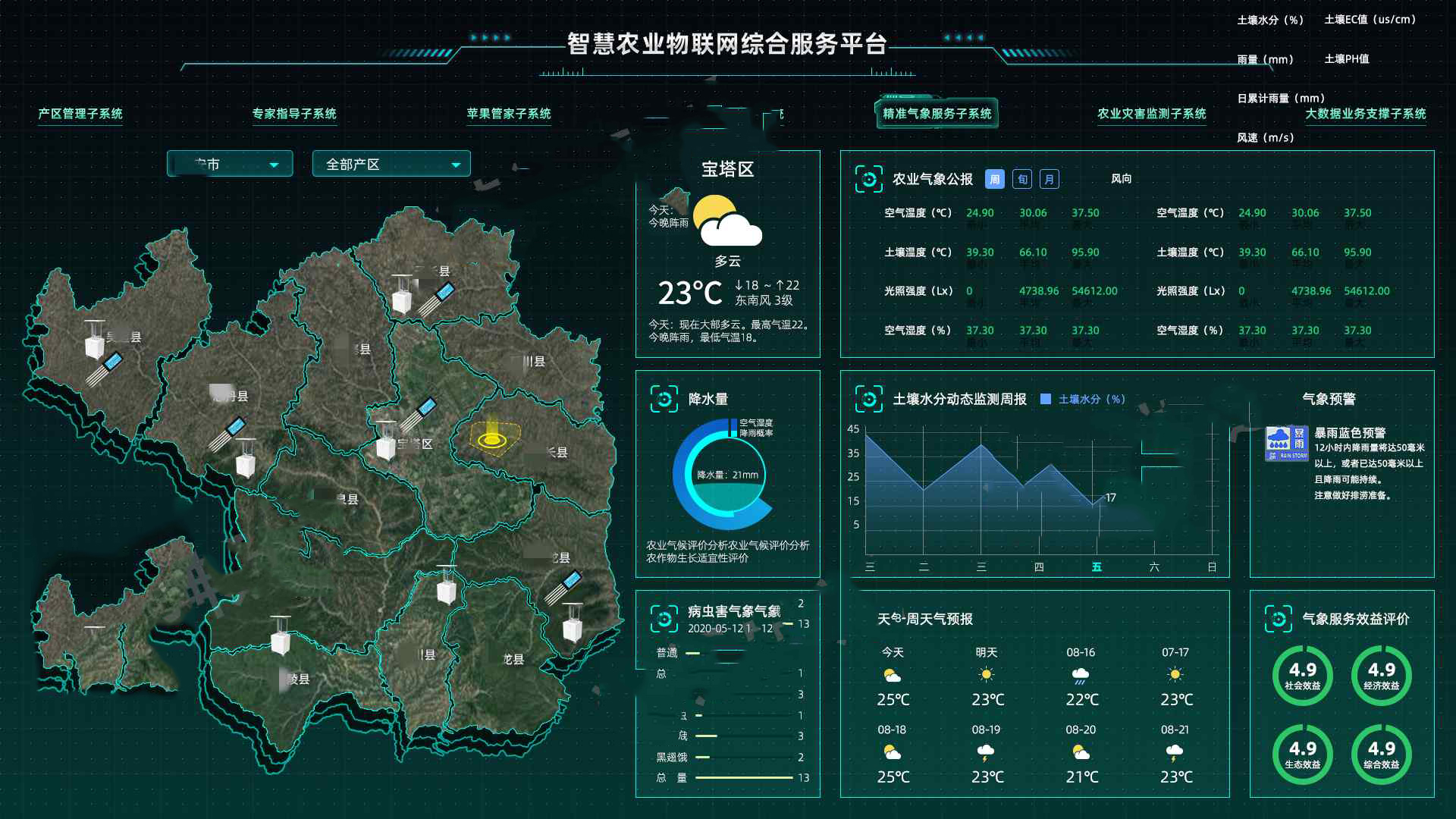This screenshot has width=1456, height=819.
Task: Switch the bulletin to 月 view
Action: point(1049,179)
